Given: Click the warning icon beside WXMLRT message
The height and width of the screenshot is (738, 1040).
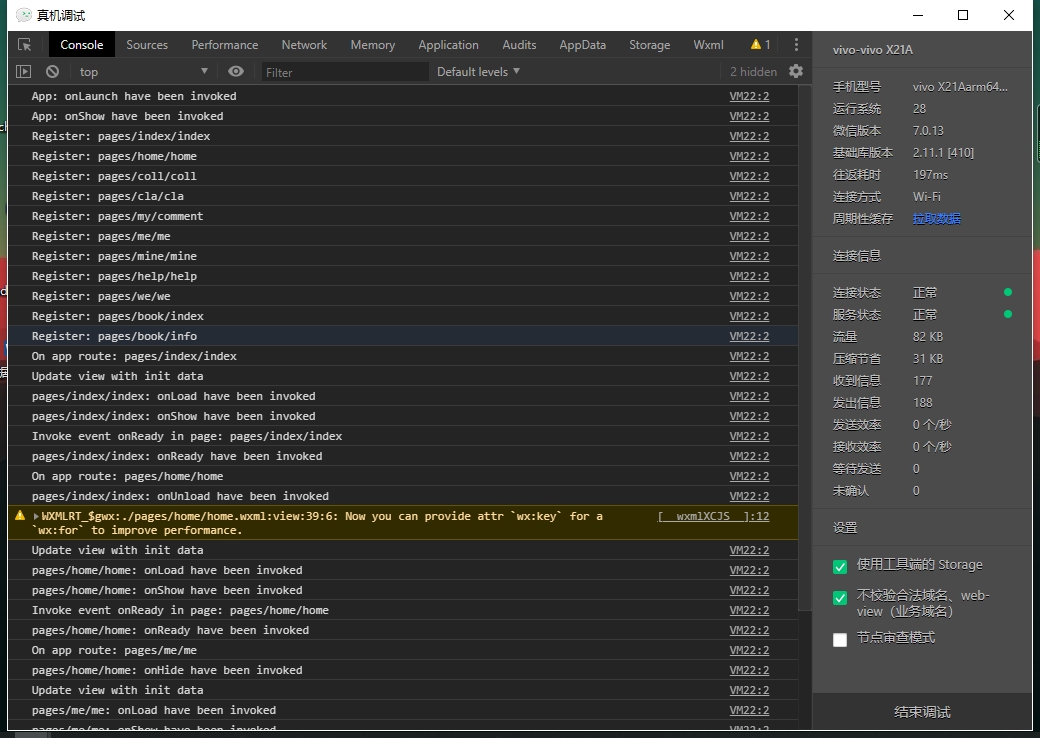Looking at the screenshot, I should (x=20, y=516).
